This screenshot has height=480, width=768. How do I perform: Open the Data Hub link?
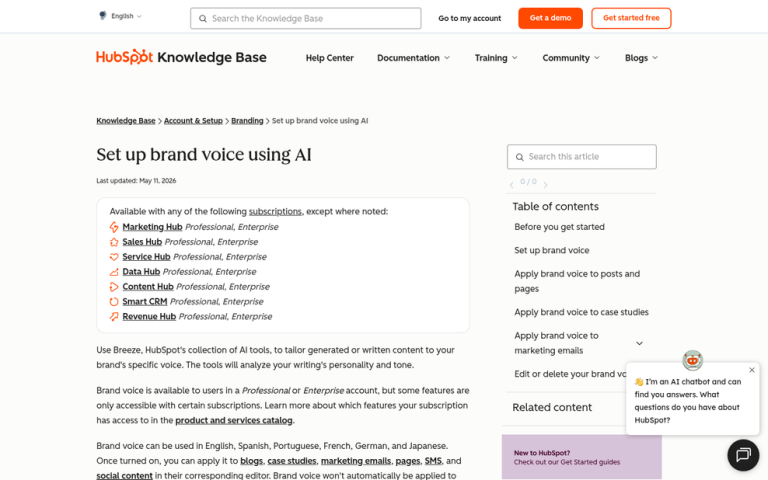tap(141, 272)
